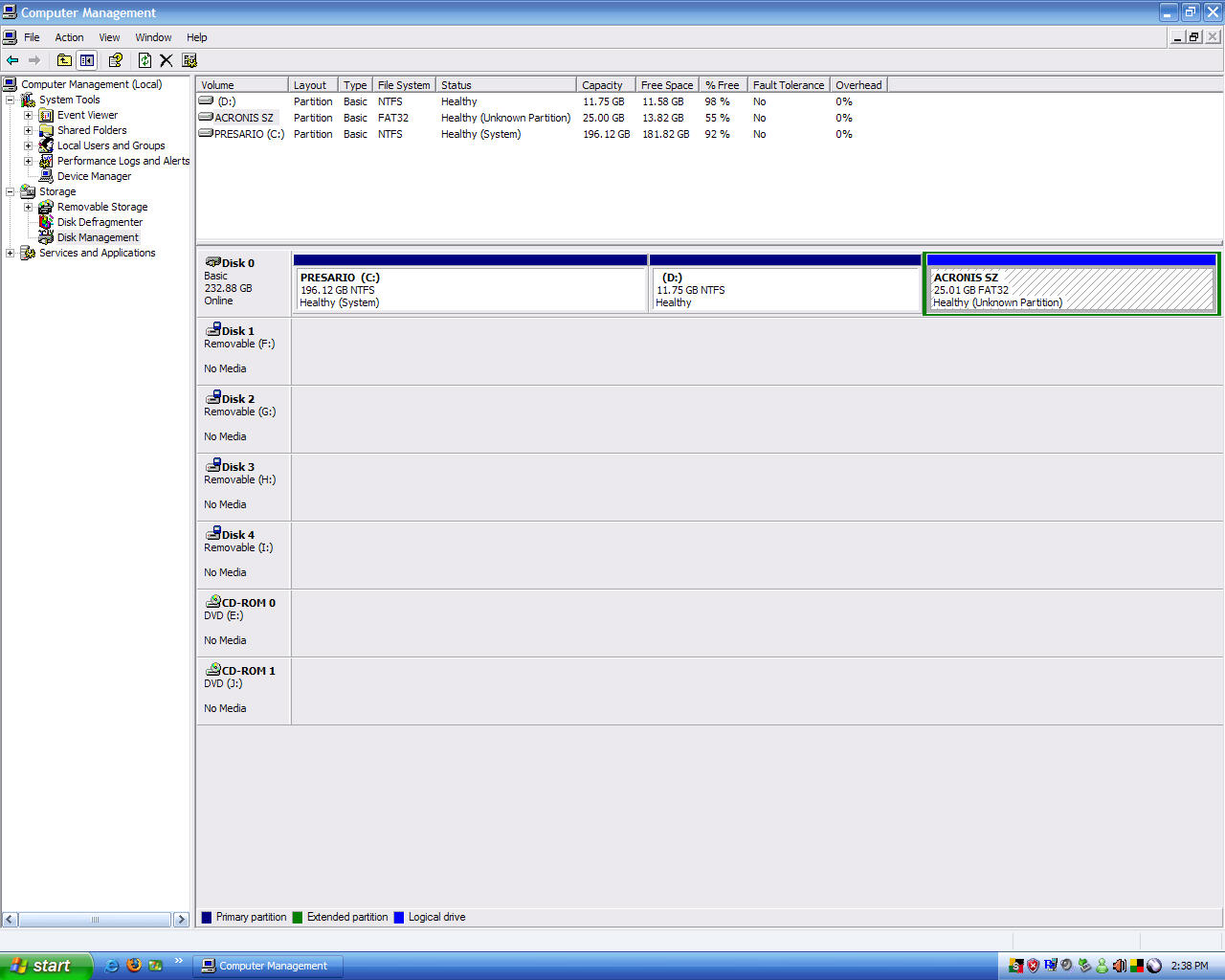Click the Local Users and Groups icon
1225x980 pixels.
pos(46,145)
